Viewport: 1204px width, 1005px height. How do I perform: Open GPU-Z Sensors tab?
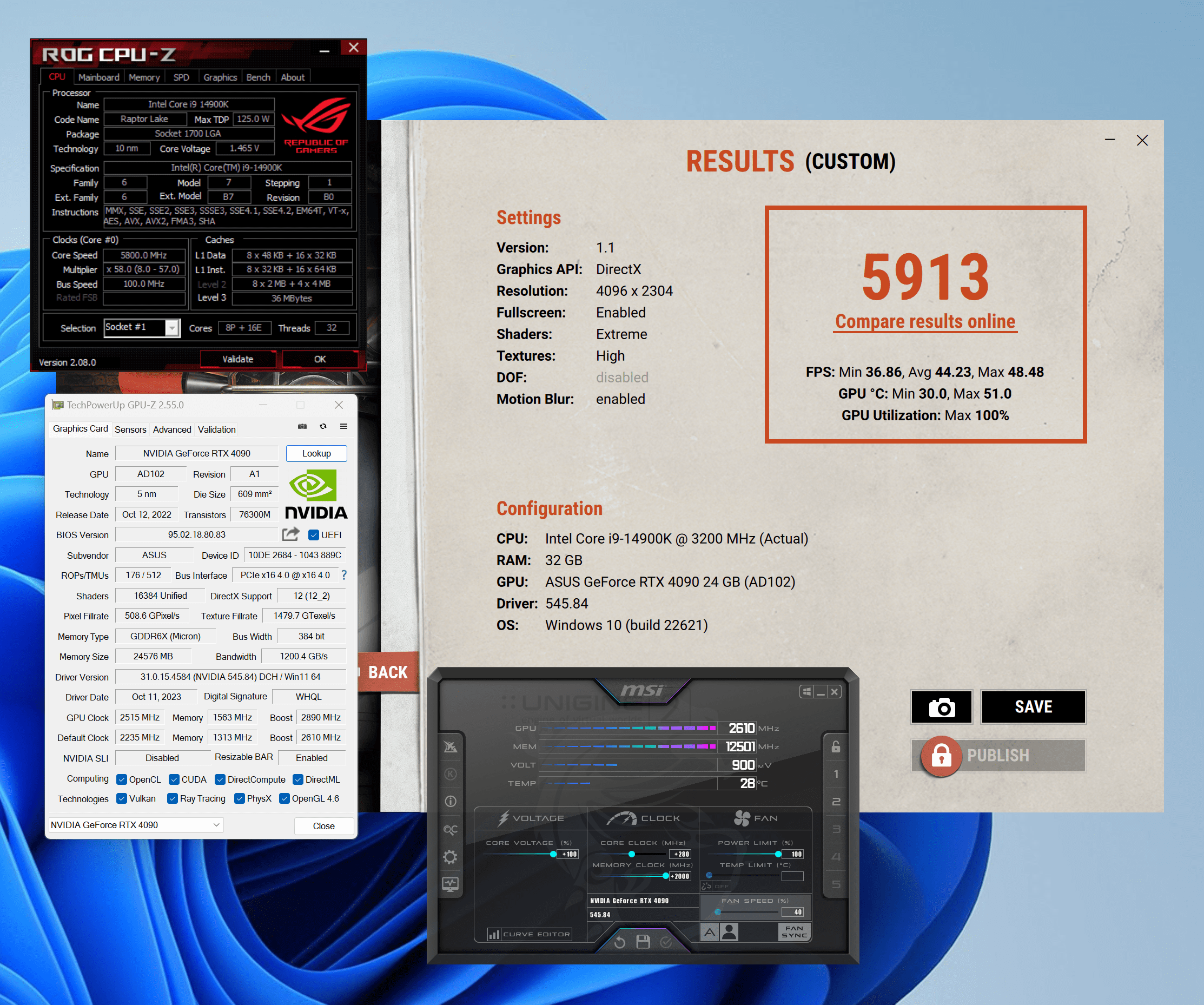click(x=130, y=429)
